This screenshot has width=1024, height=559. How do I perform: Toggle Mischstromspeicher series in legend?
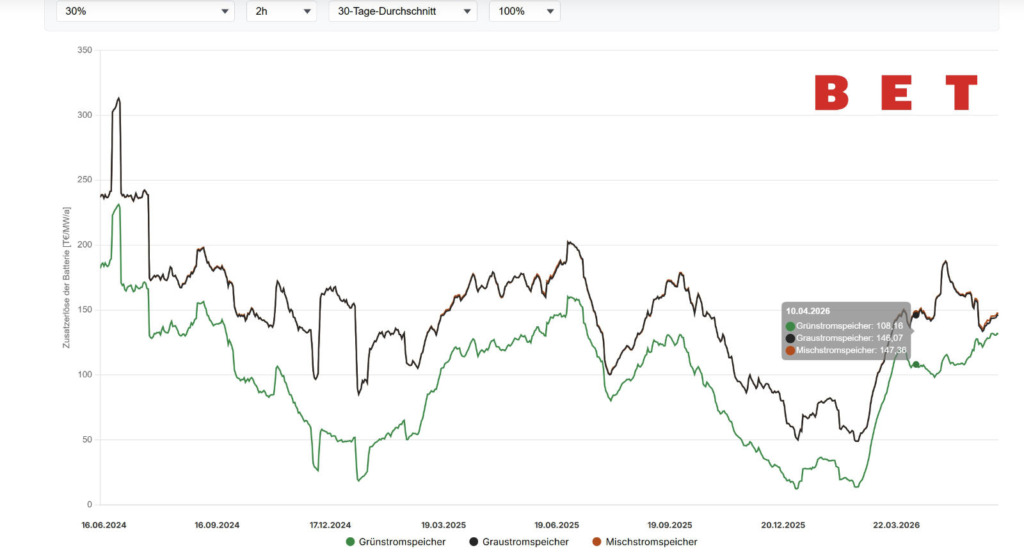[645, 542]
